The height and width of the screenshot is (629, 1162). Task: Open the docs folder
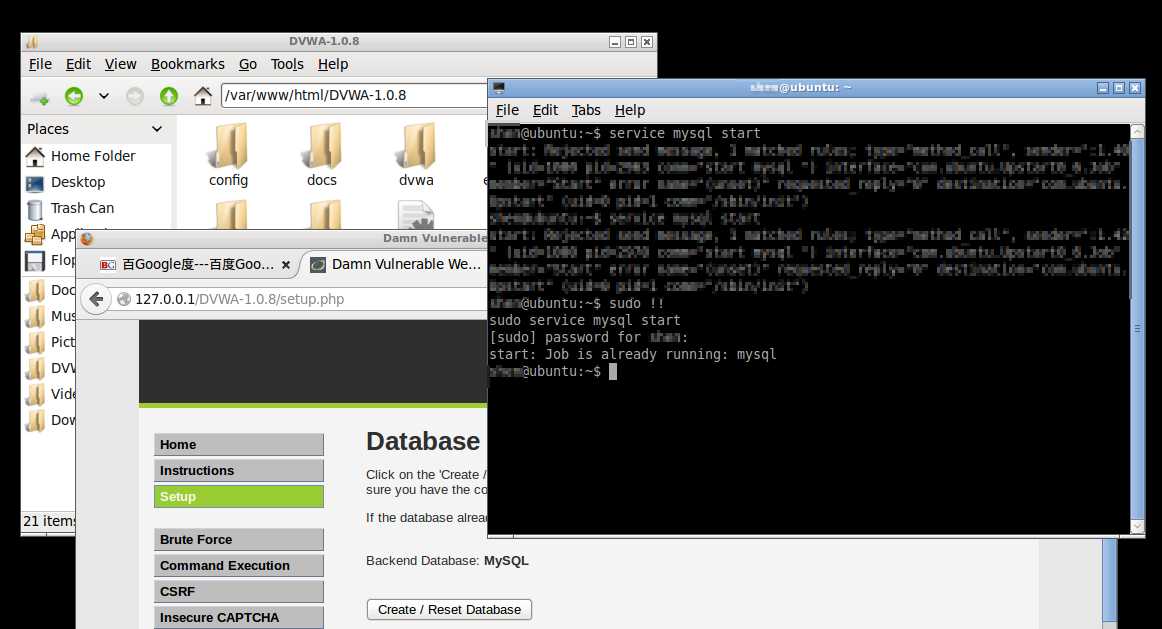tap(322, 155)
